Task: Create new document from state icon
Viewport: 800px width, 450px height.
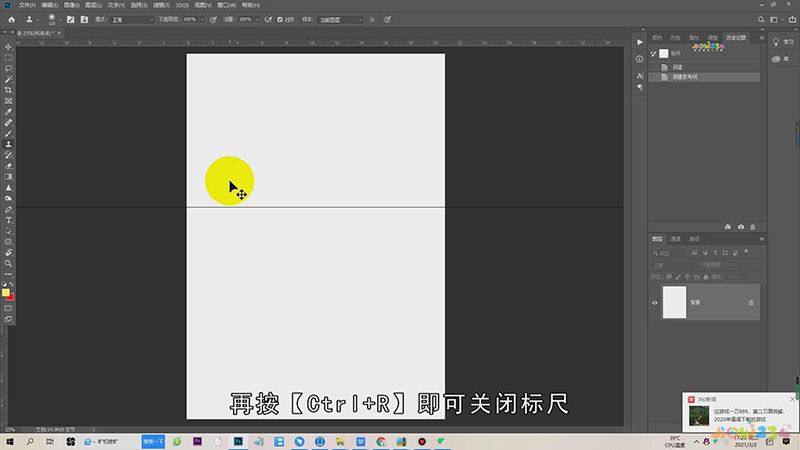Action: pyautogui.click(x=728, y=227)
